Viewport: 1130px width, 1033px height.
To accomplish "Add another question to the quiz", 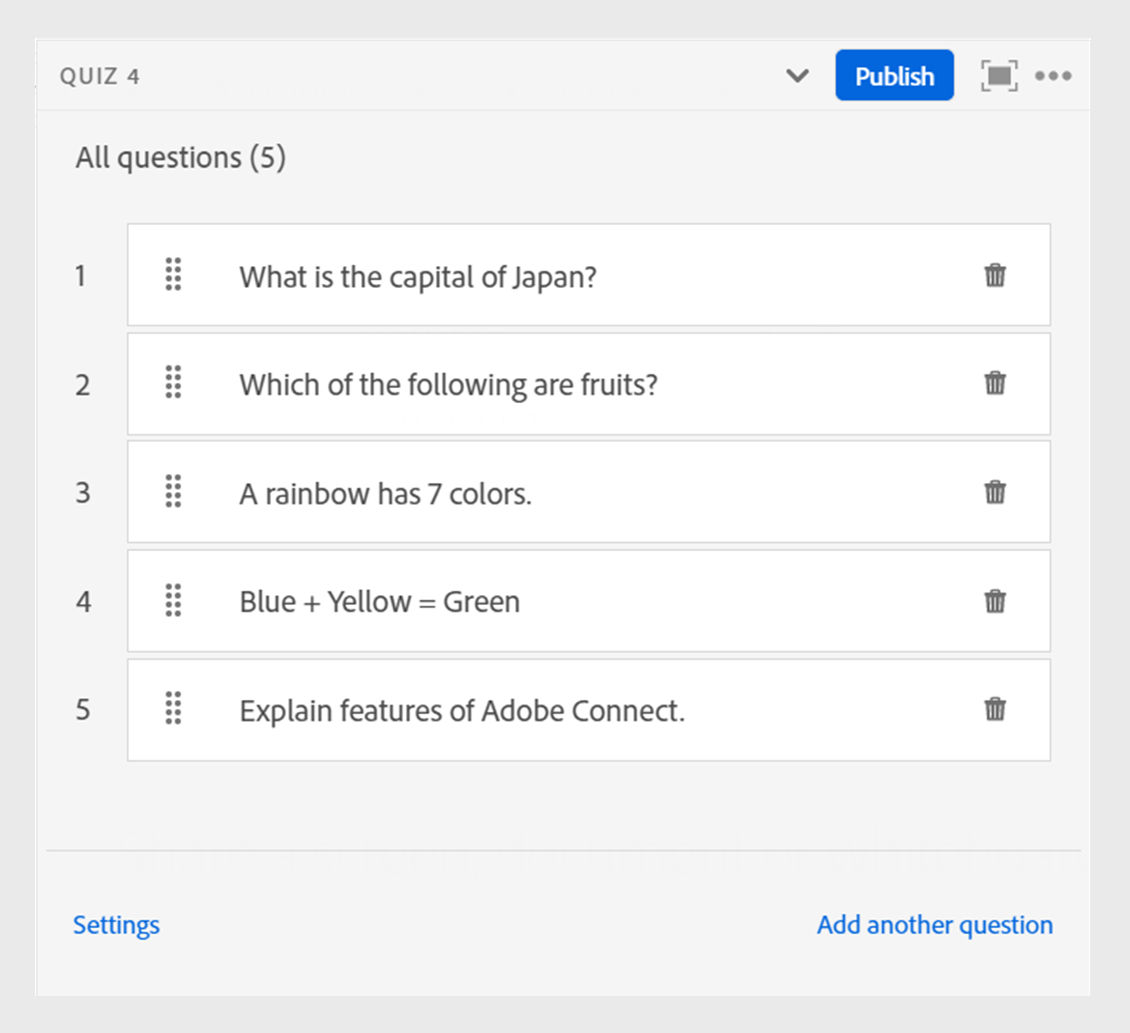I will tap(934, 925).
